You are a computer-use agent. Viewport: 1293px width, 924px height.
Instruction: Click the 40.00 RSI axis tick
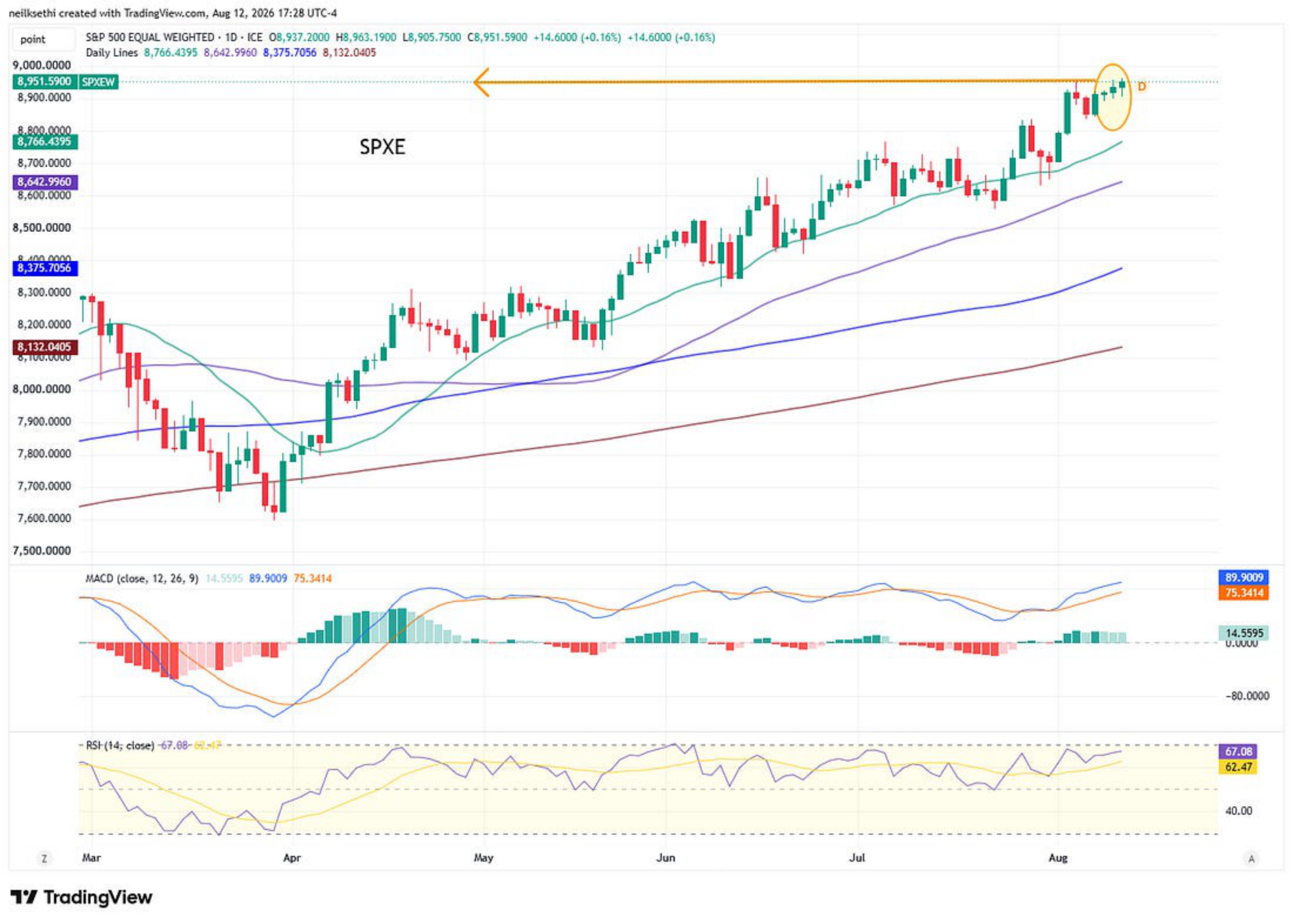[1239, 811]
